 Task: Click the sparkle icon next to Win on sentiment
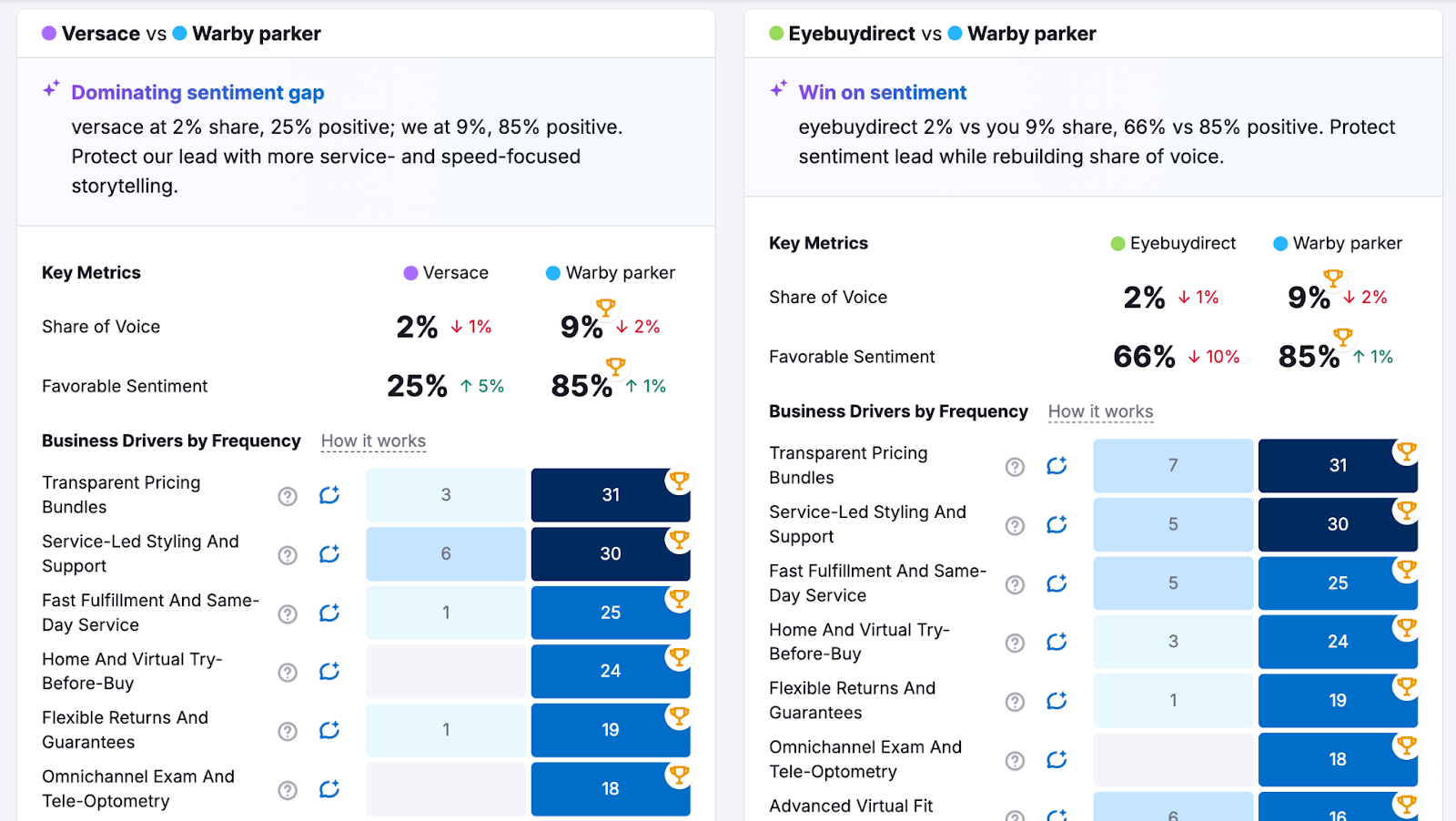pyautogui.click(x=777, y=88)
